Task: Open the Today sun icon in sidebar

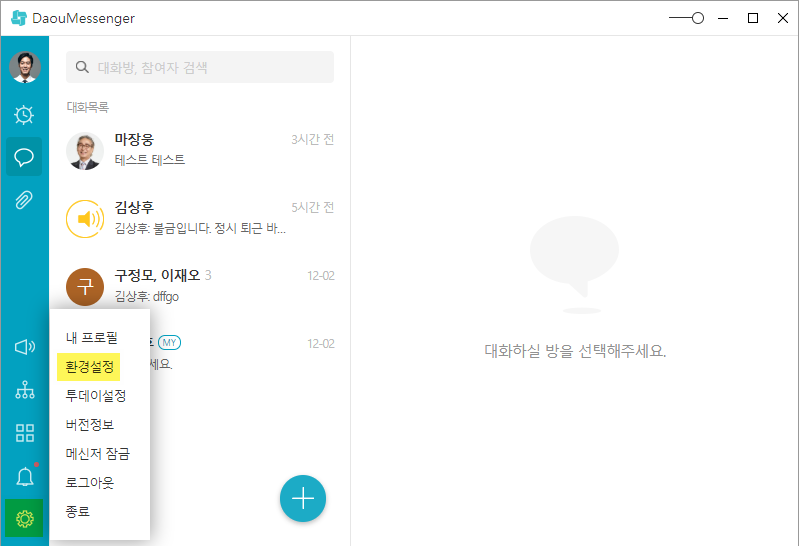Action: click(x=25, y=115)
